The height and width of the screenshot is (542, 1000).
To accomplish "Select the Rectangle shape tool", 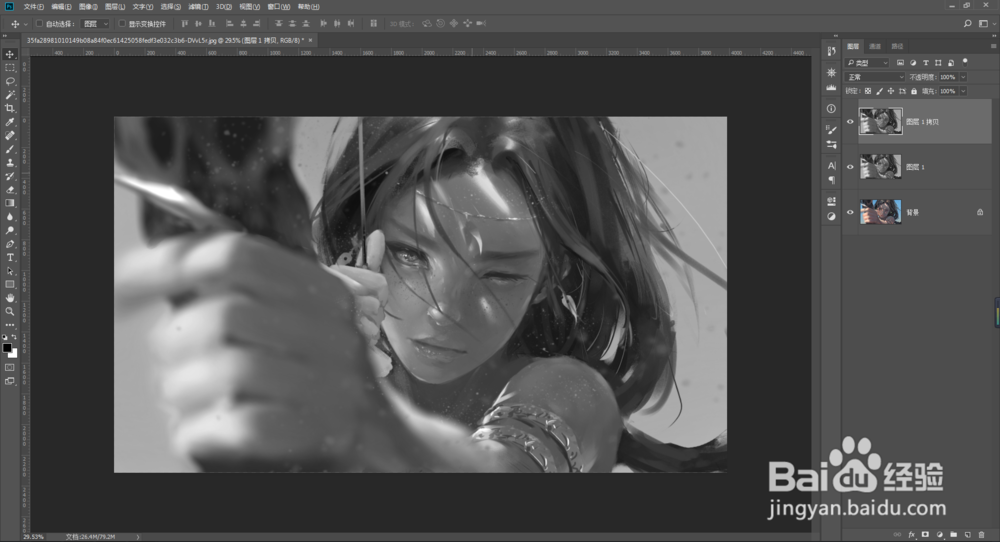I will (10, 284).
